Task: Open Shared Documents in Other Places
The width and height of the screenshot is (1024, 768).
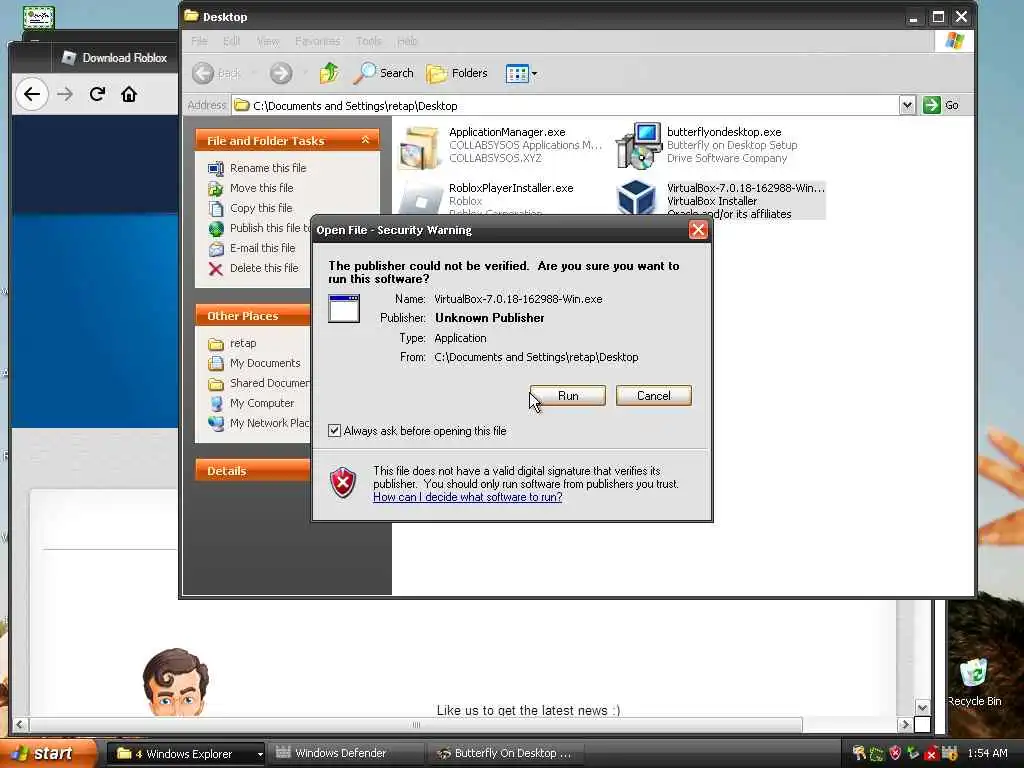Action: click(270, 383)
